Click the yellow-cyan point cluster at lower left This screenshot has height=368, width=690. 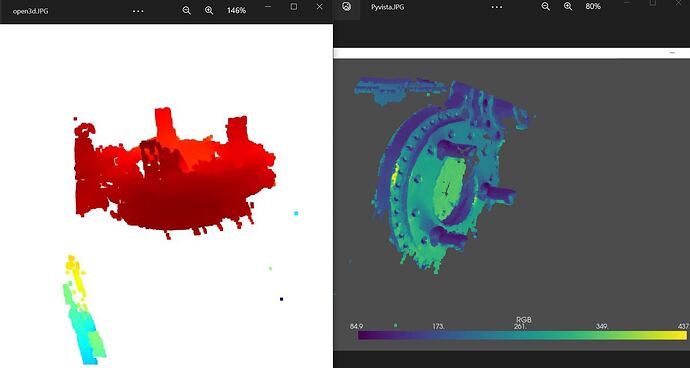pos(84,310)
